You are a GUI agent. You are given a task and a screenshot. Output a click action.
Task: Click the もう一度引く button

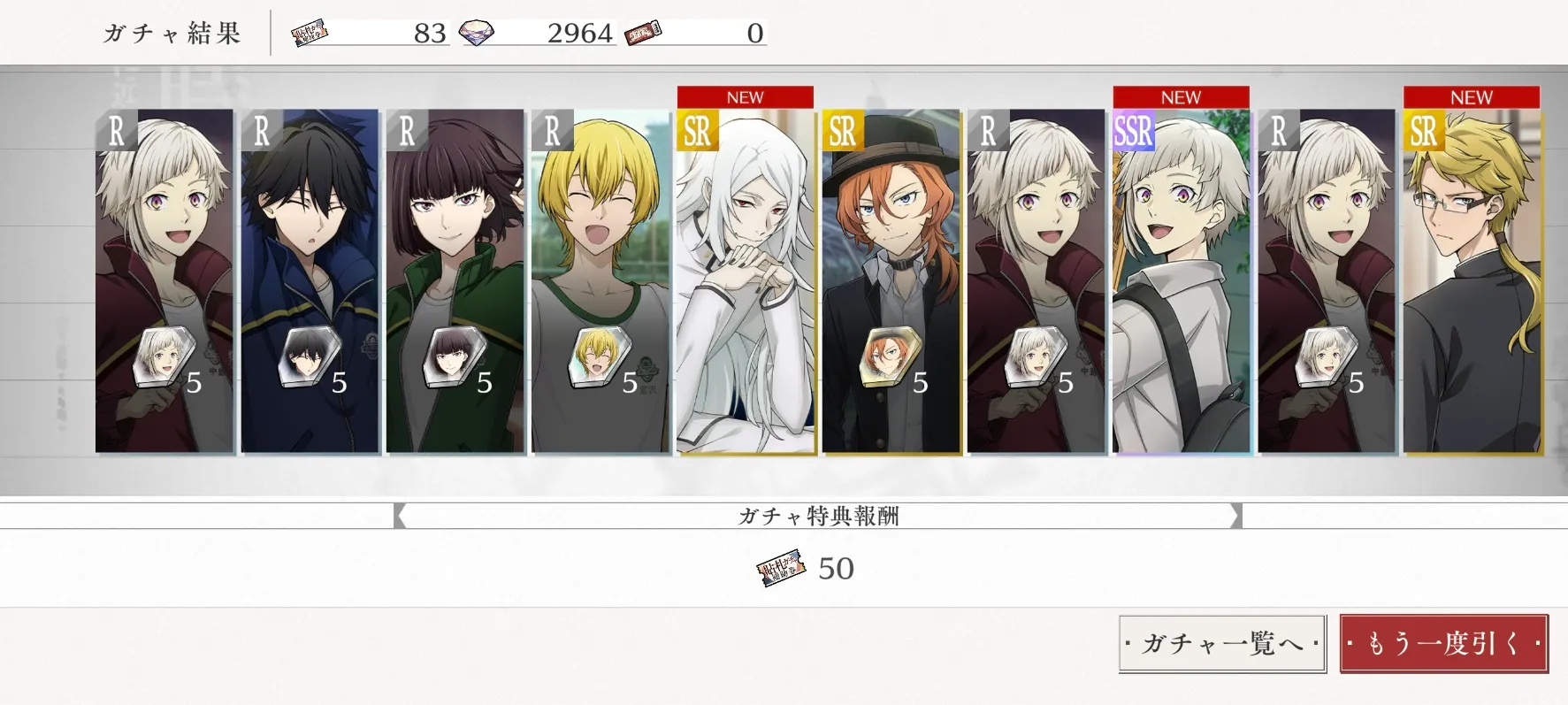coord(1443,643)
